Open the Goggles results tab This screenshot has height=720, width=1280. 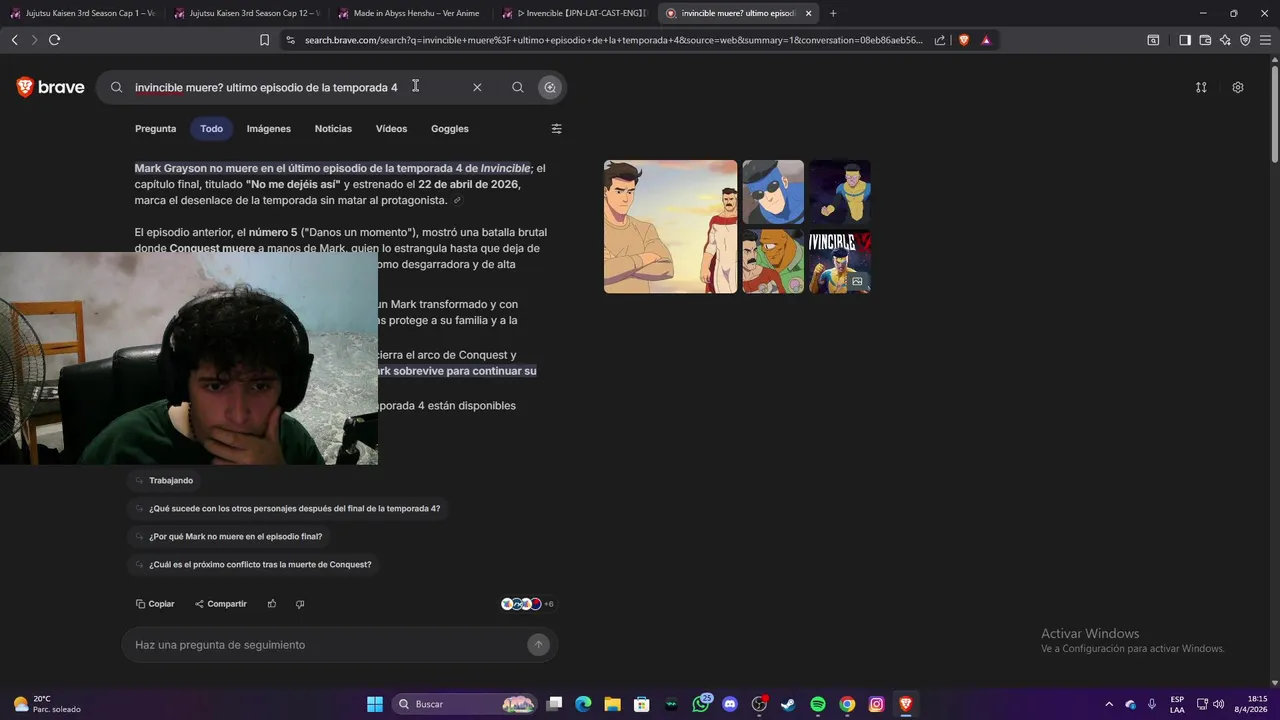tap(450, 128)
